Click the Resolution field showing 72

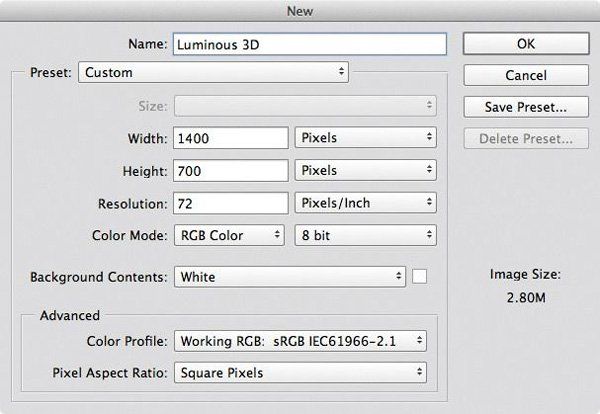(x=231, y=203)
